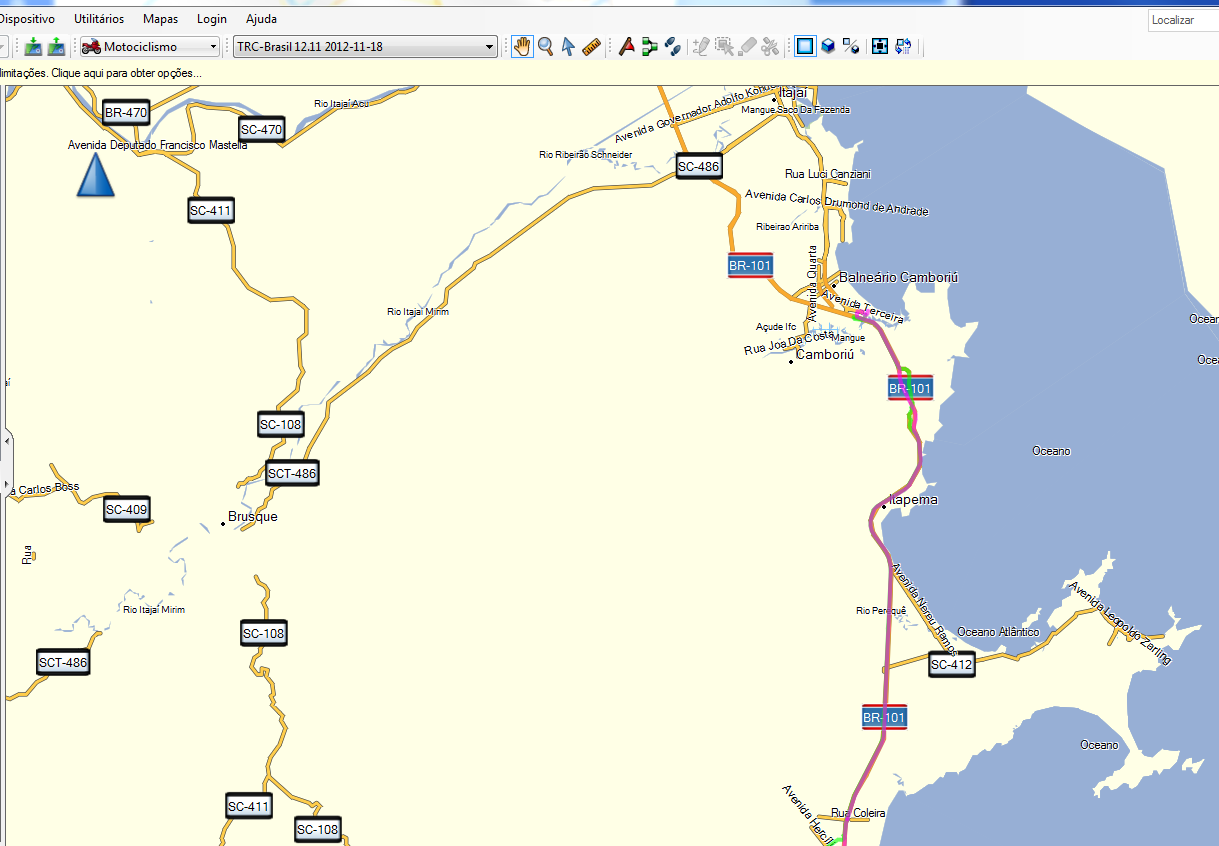Choose the Route creation tool
Viewport: 1219px width, 846px height.
(649, 46)
